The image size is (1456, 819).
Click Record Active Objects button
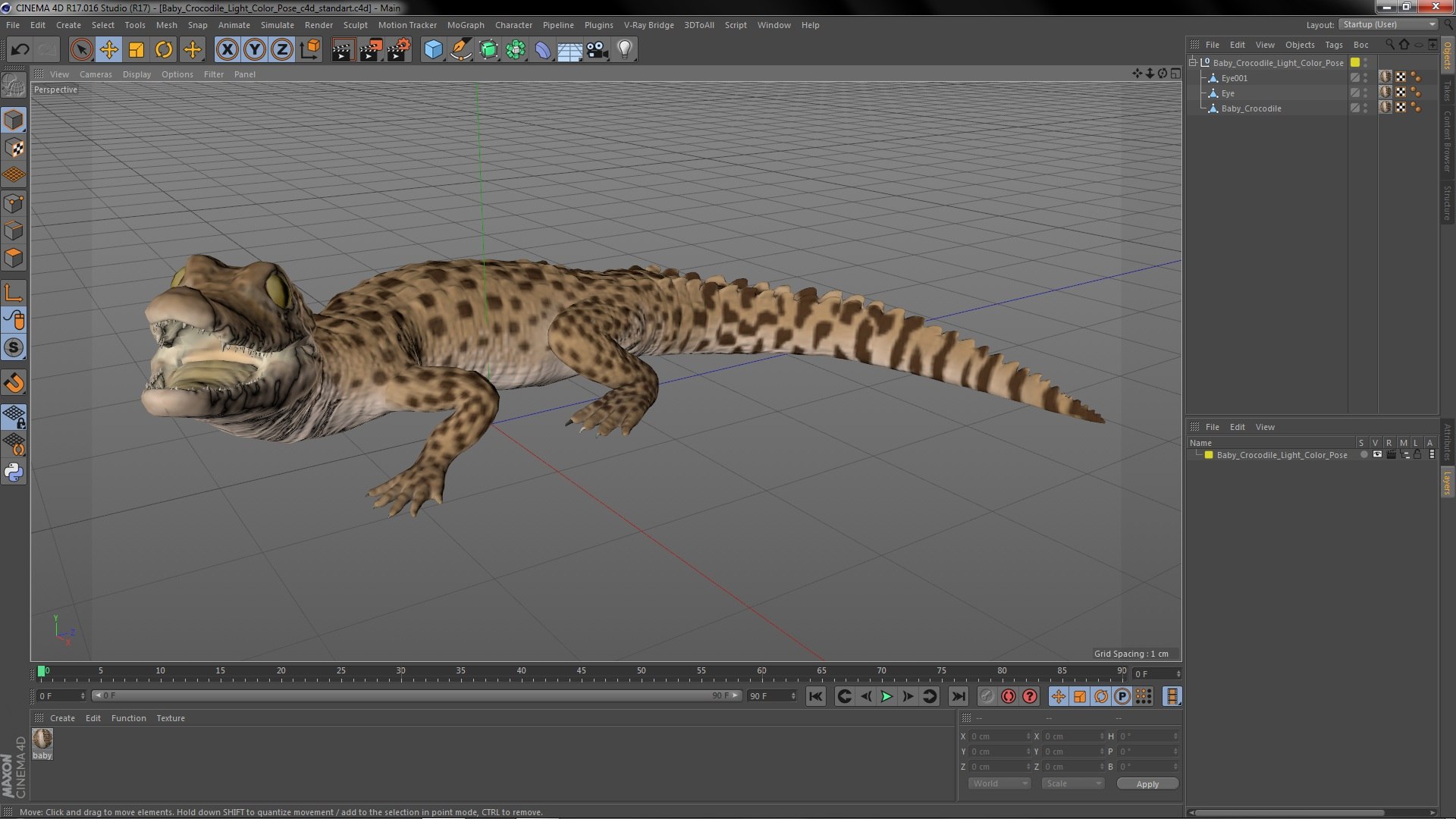987,696
